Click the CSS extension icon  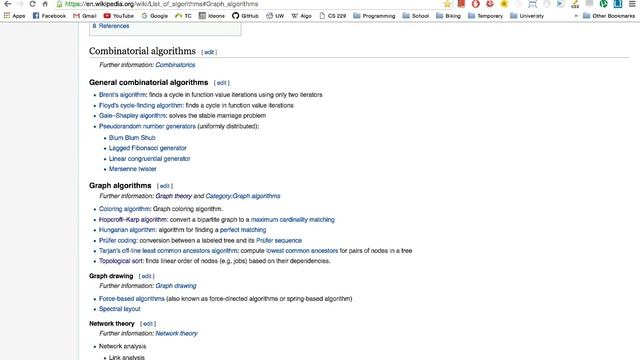(575, 4)
